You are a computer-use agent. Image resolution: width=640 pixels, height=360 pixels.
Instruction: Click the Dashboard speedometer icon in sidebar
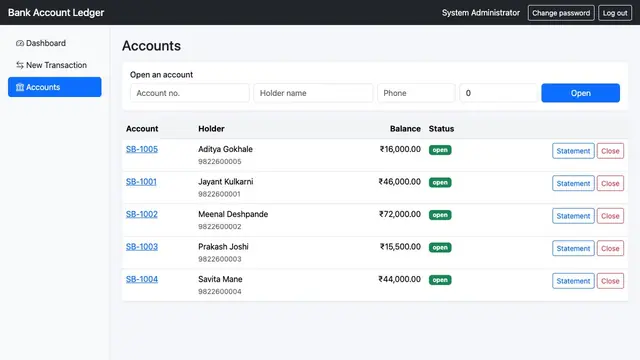click(x=20, y=43)
